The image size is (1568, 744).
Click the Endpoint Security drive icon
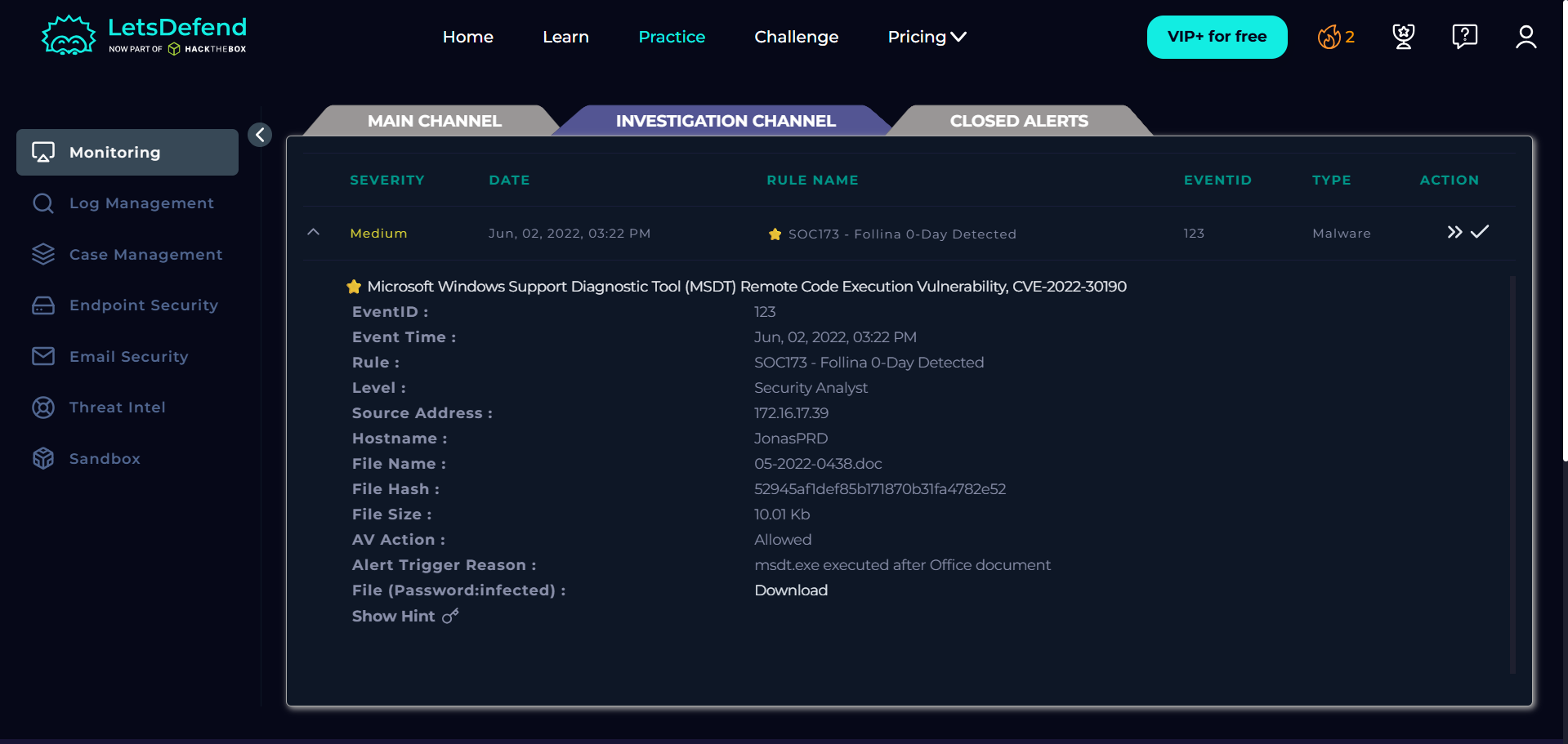pos(43,305)
